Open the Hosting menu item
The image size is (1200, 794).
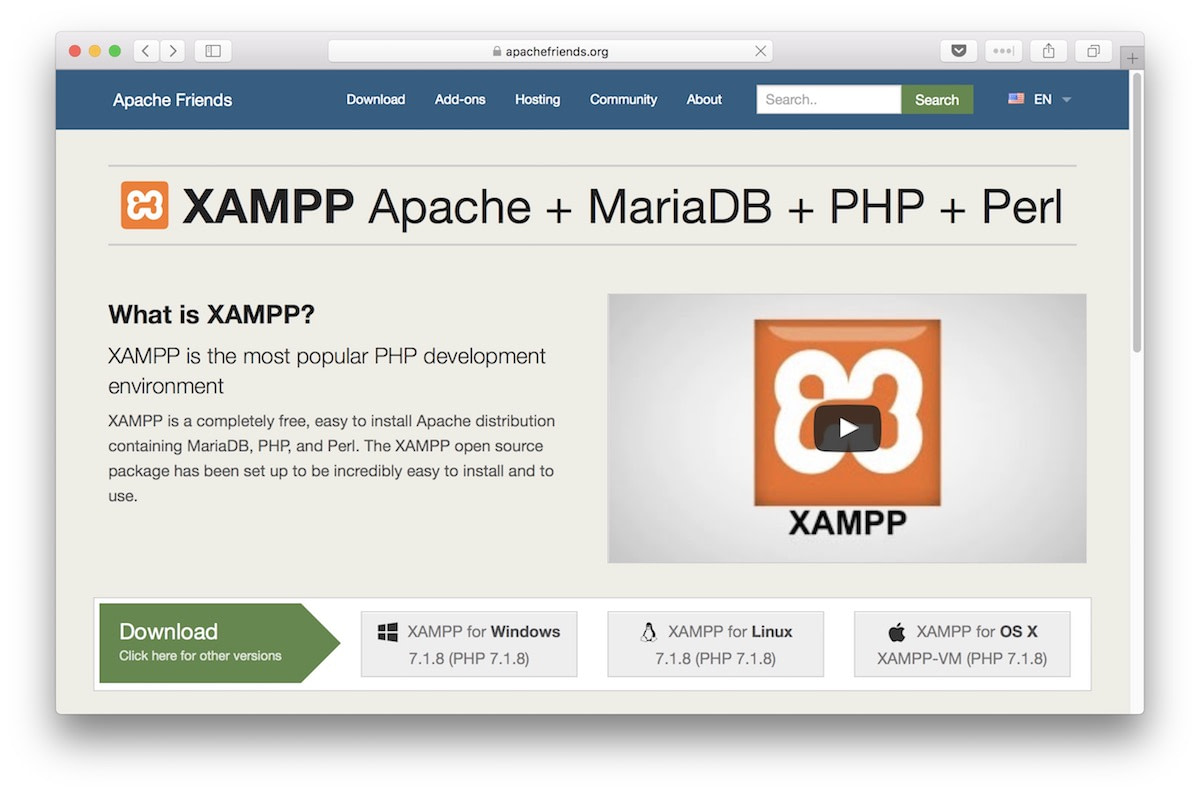pos(538,99)
